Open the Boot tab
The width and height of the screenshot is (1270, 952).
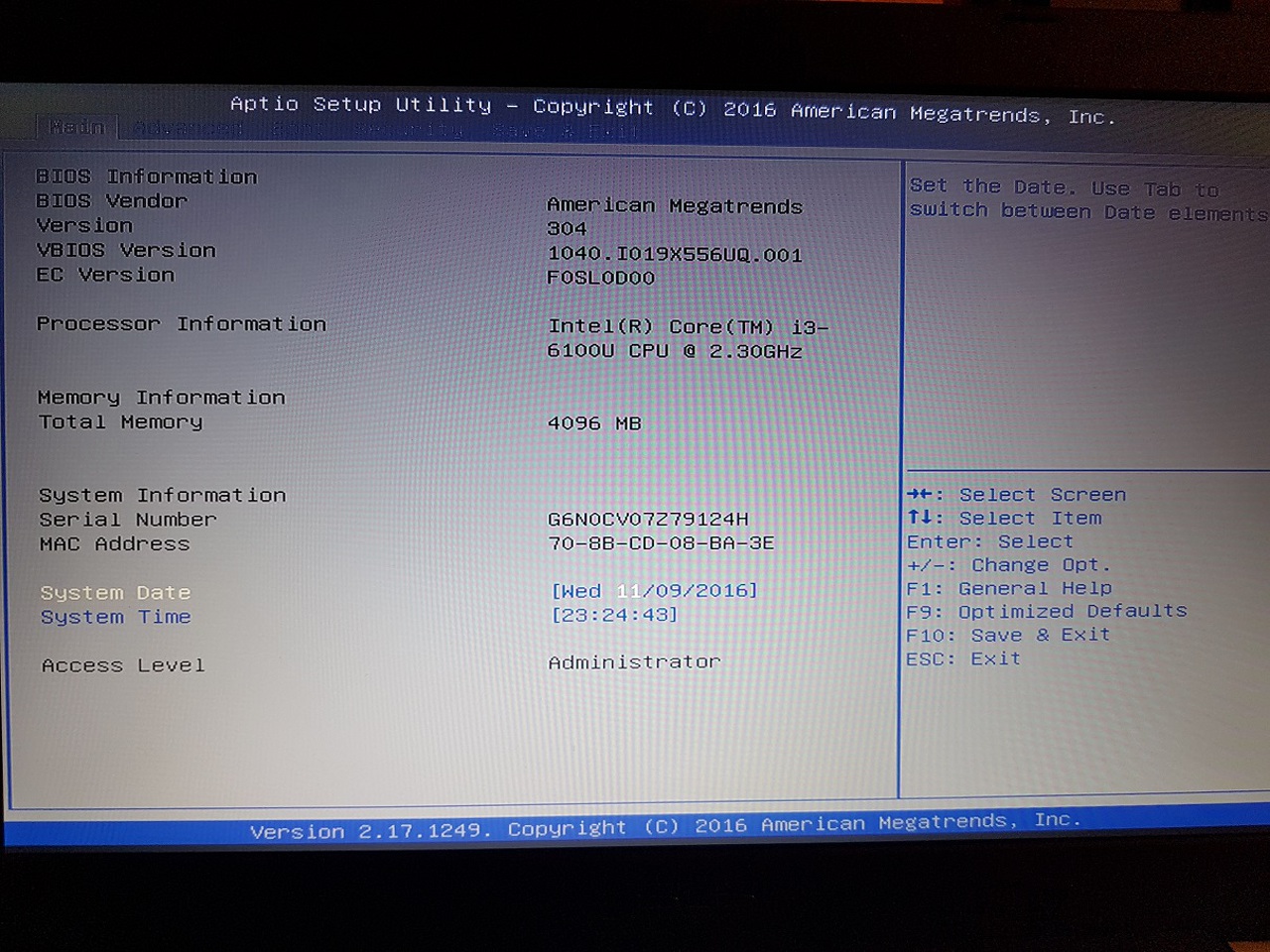coord(297,129)
